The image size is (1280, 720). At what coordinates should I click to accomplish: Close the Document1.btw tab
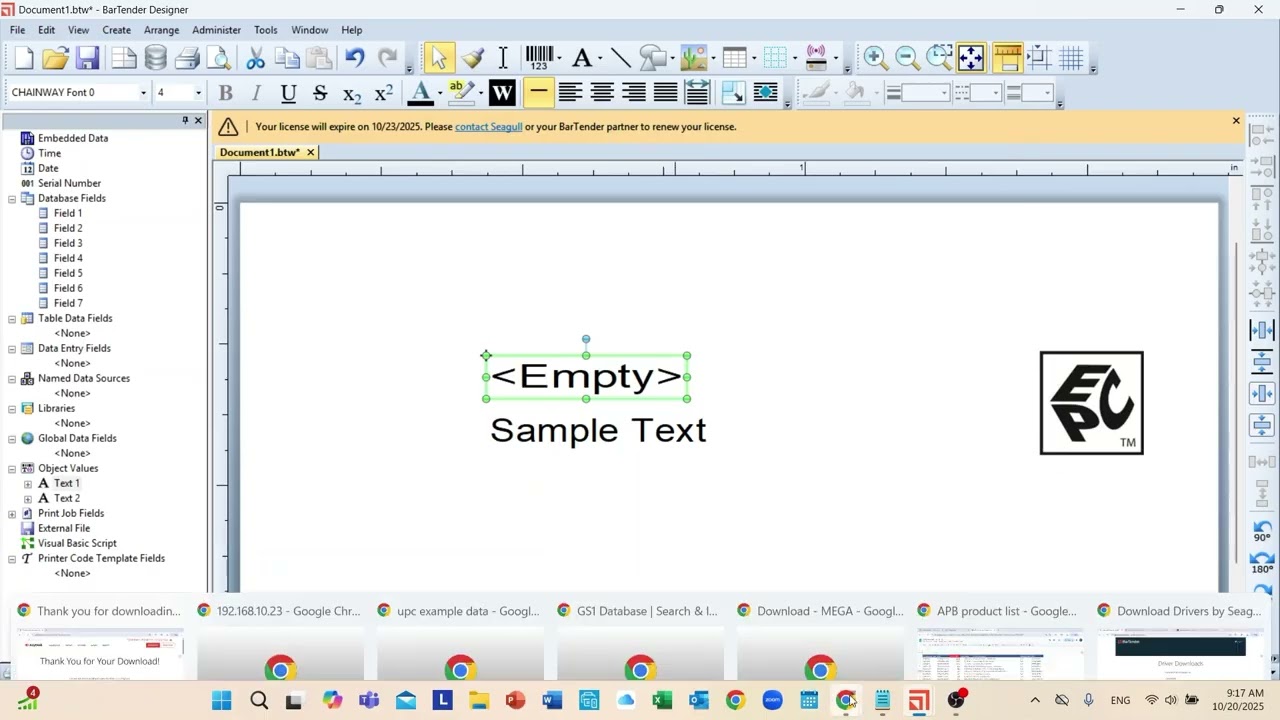[310, 152]
